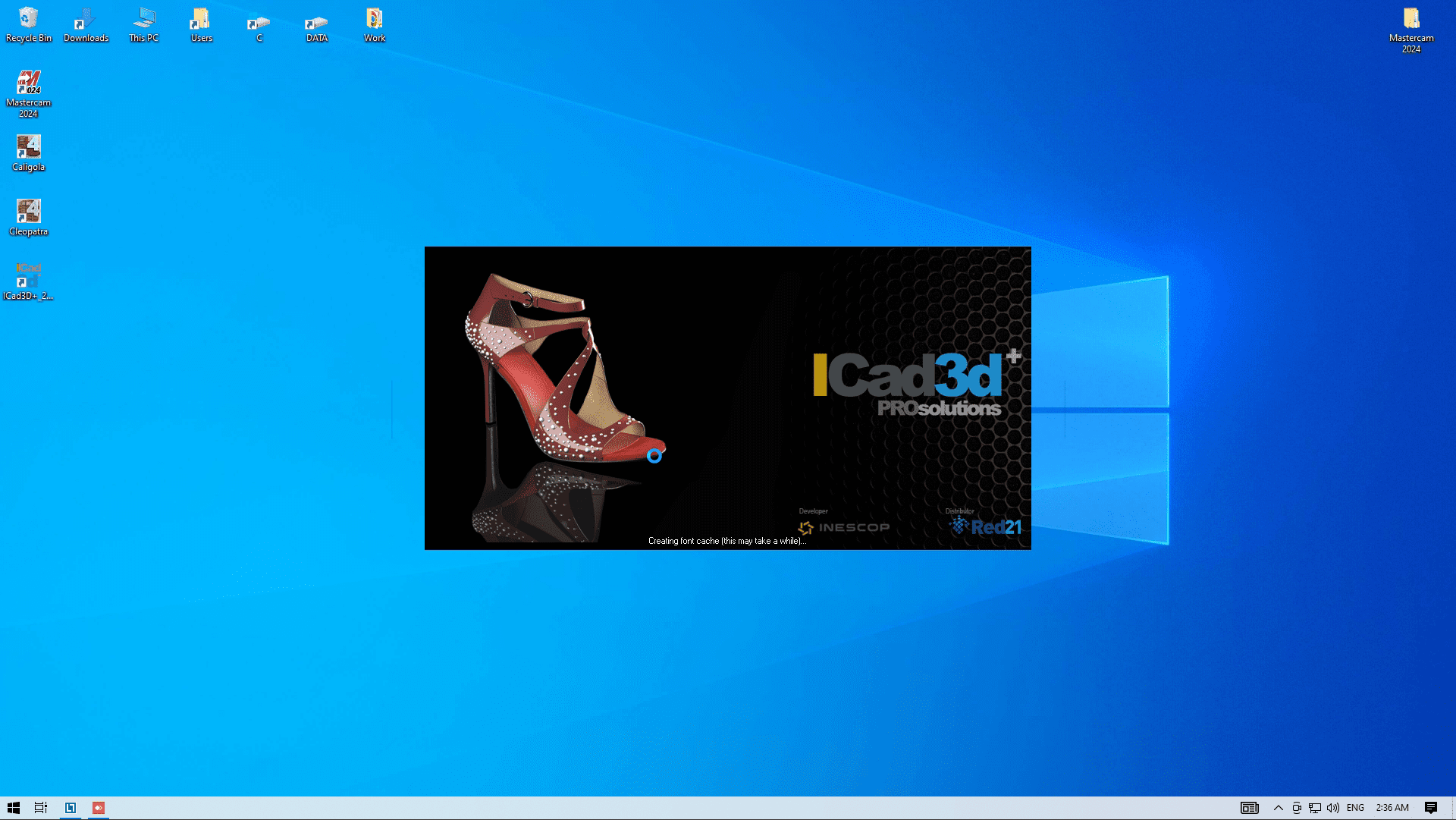Open Task View on the taskbar
Viewport: 1456px width, 820px height.
(x=41, y=808)
